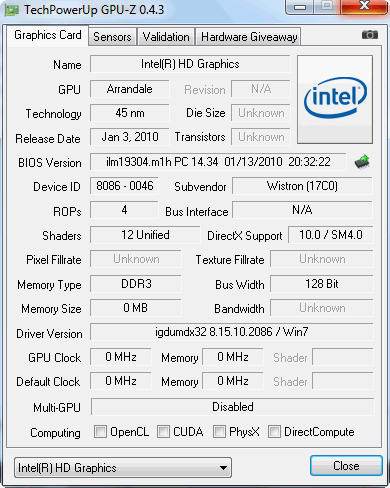Screen dimensions: 390x488
Task: Toggle the CUDA checkbox
Action: (163, 431)
